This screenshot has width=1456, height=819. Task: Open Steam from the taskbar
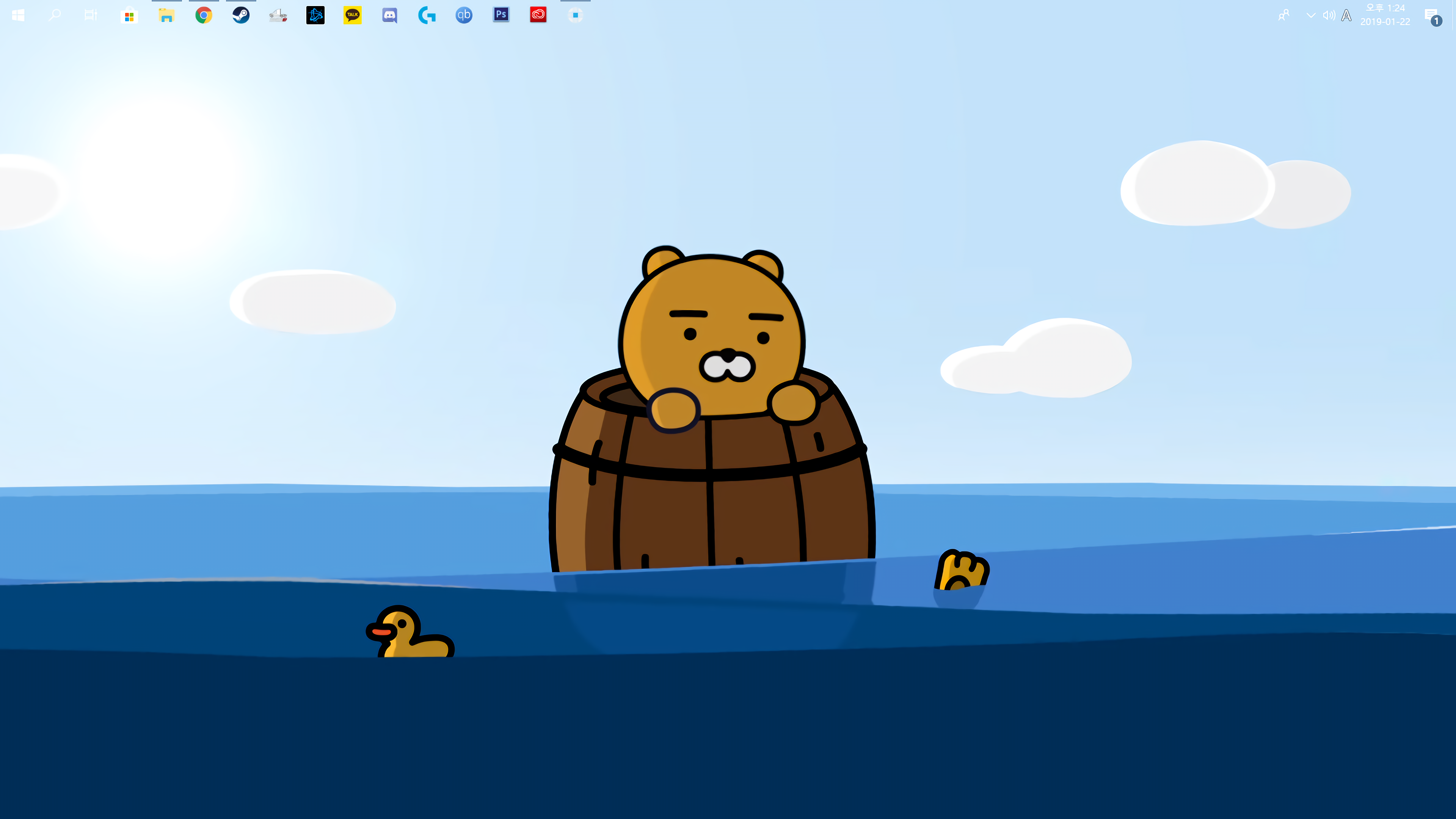click(241, 15)
